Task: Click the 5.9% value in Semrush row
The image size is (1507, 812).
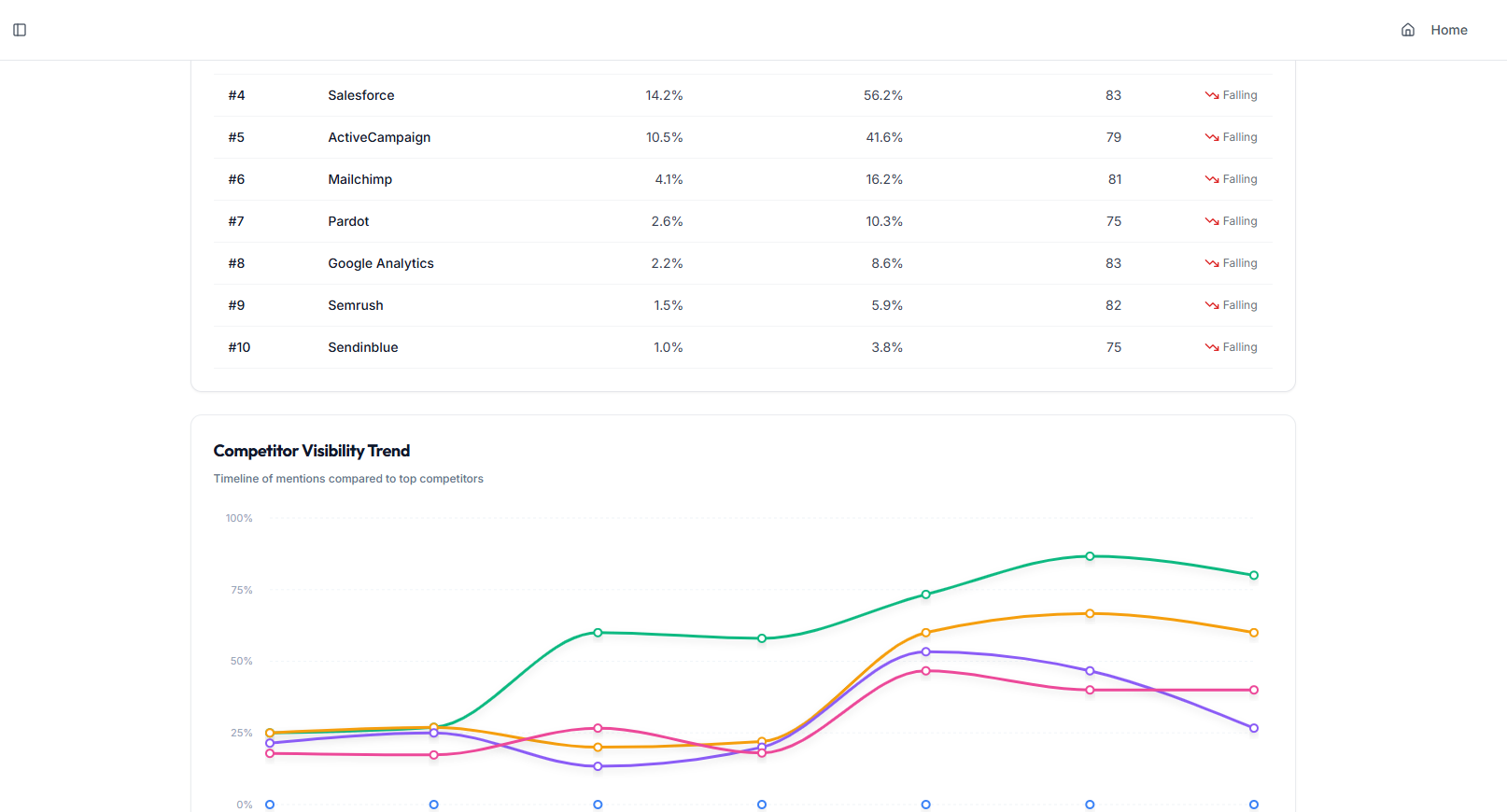Action: pyautogui.click(x=887, y=305)
